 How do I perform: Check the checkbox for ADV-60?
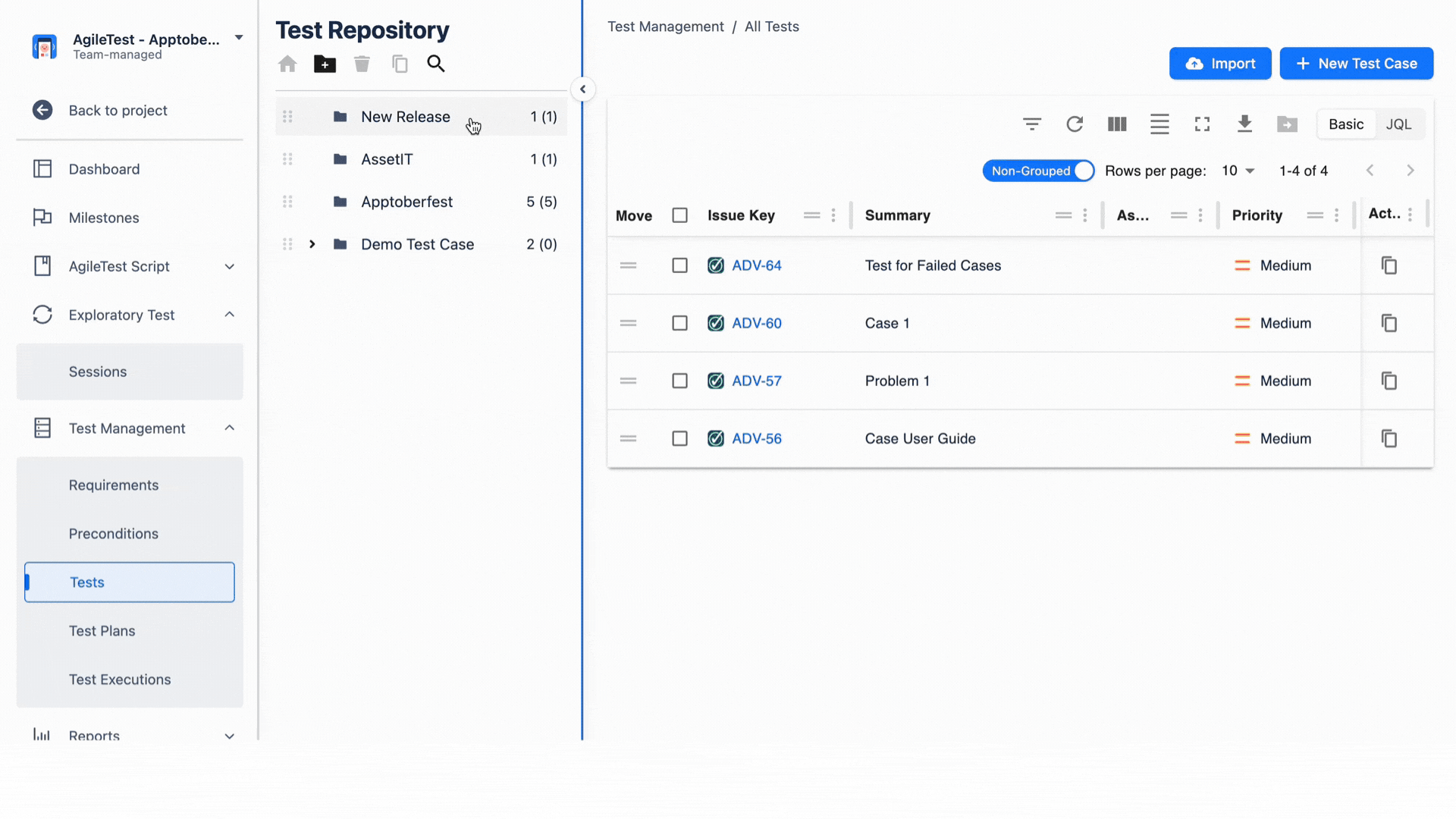coord(679,322)
